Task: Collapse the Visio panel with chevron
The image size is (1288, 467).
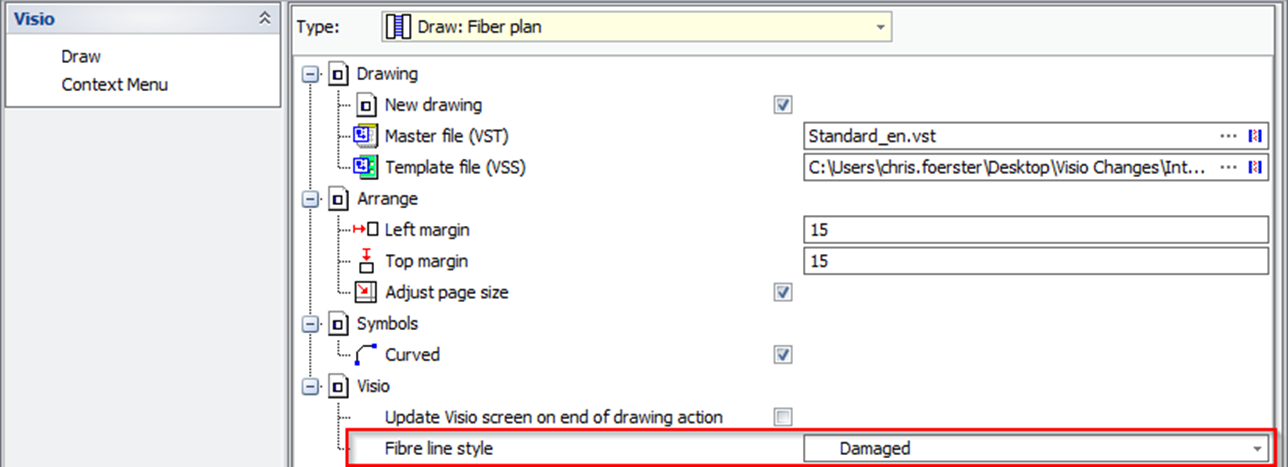Action: 264,18
